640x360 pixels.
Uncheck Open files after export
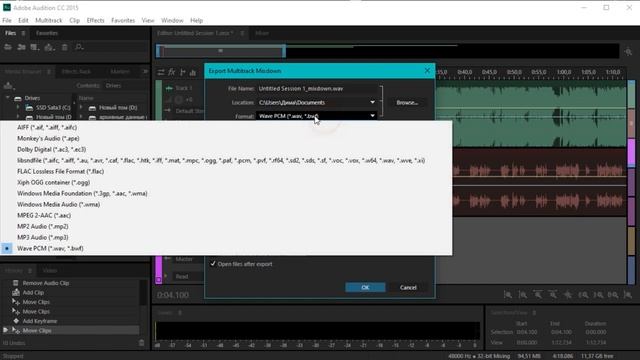click(x=213, y=264)
